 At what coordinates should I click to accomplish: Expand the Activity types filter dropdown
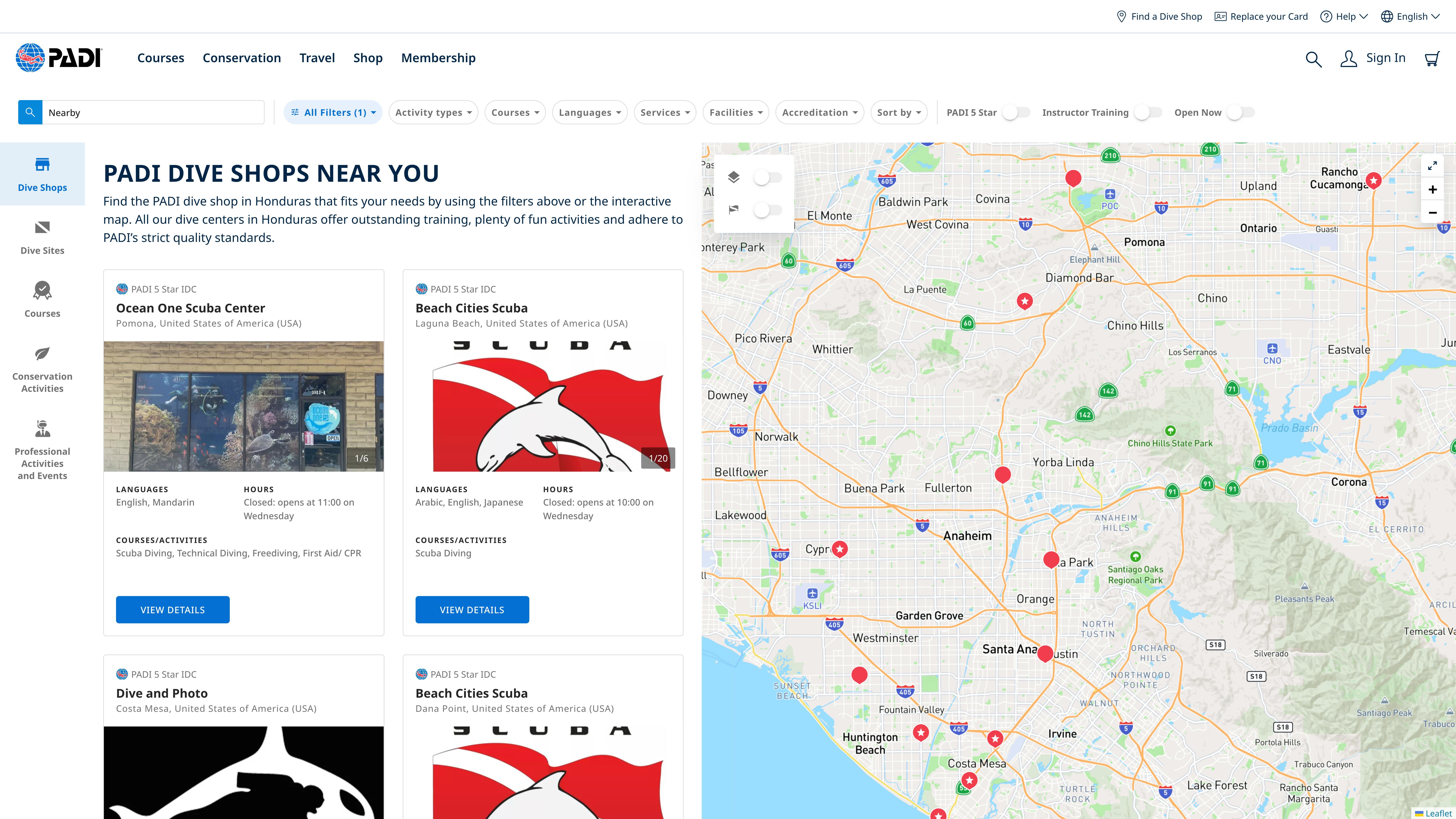(x=433, y=112)
